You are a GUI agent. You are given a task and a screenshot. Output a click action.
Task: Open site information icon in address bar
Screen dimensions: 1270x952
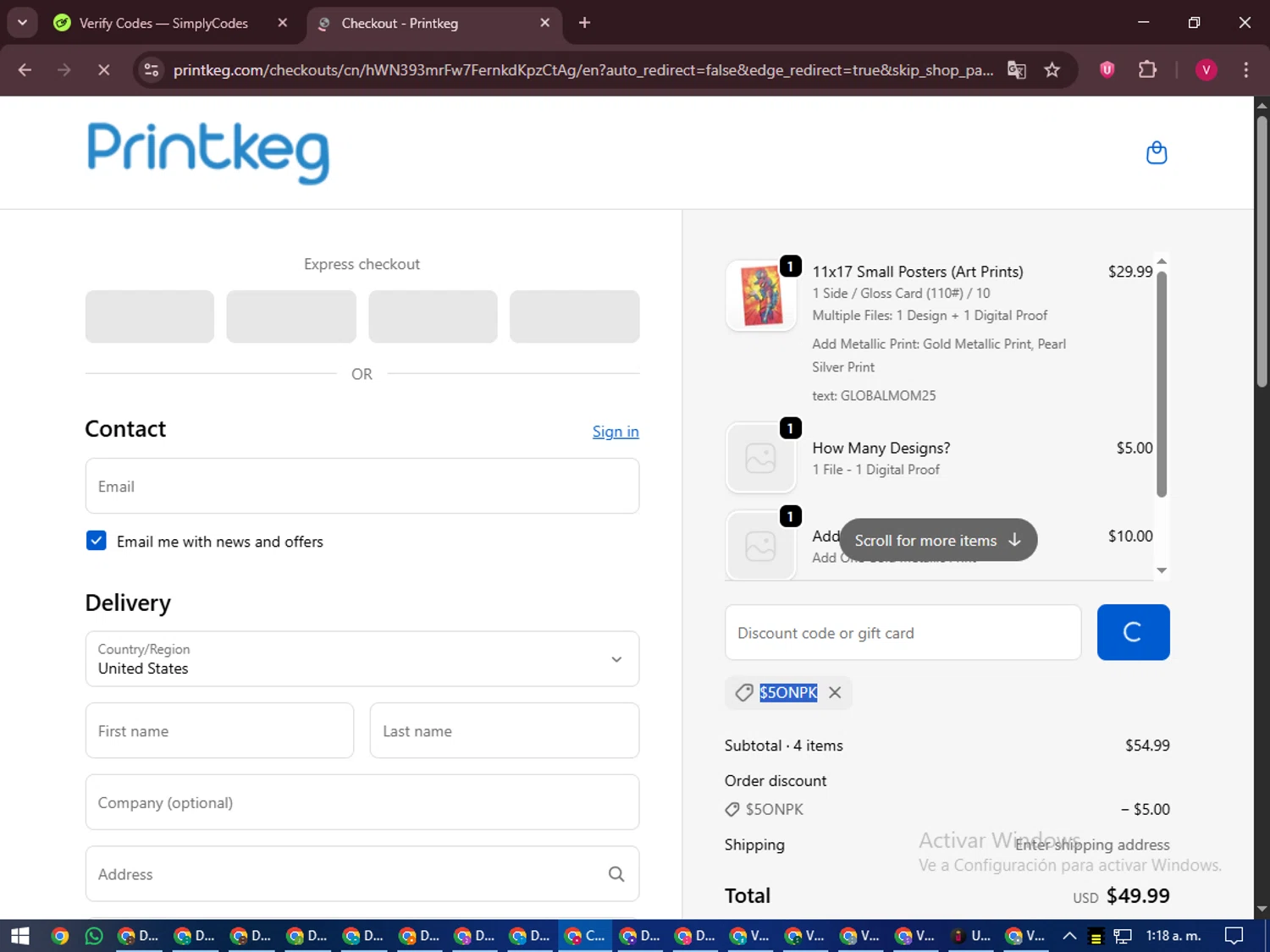[x=152, y=69]
